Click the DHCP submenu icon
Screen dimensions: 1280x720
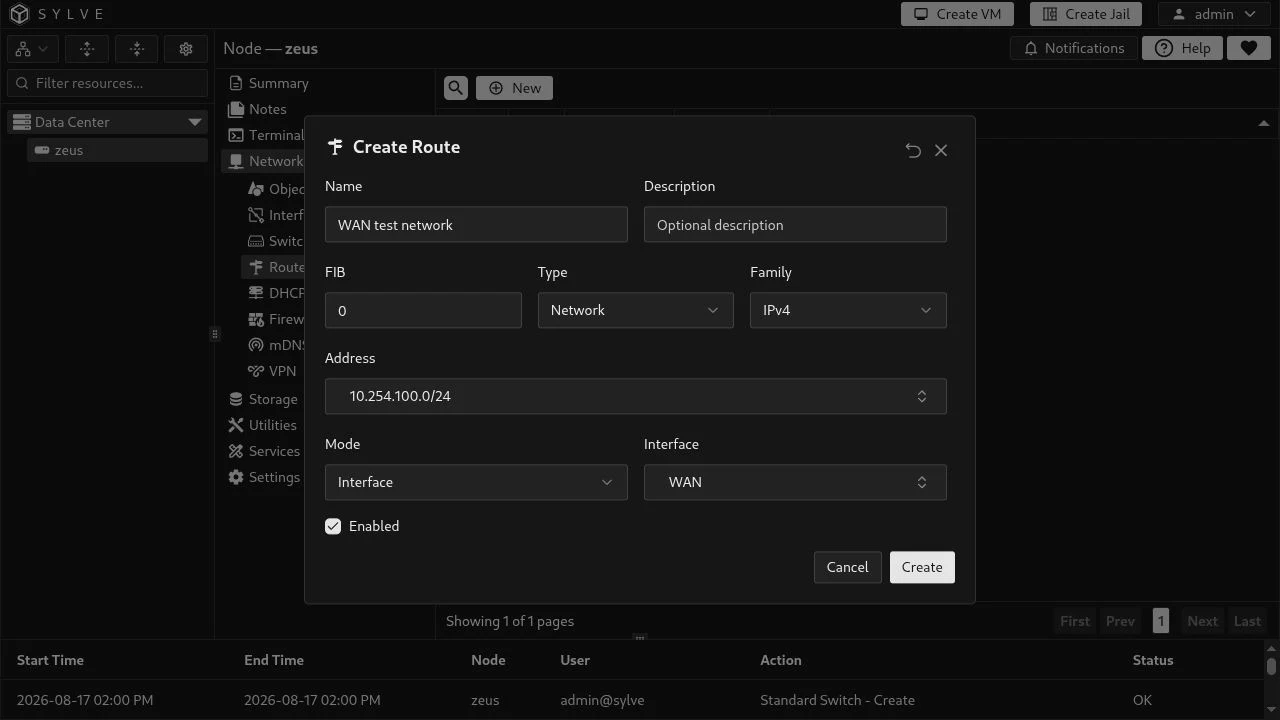(x=256, y=293)
